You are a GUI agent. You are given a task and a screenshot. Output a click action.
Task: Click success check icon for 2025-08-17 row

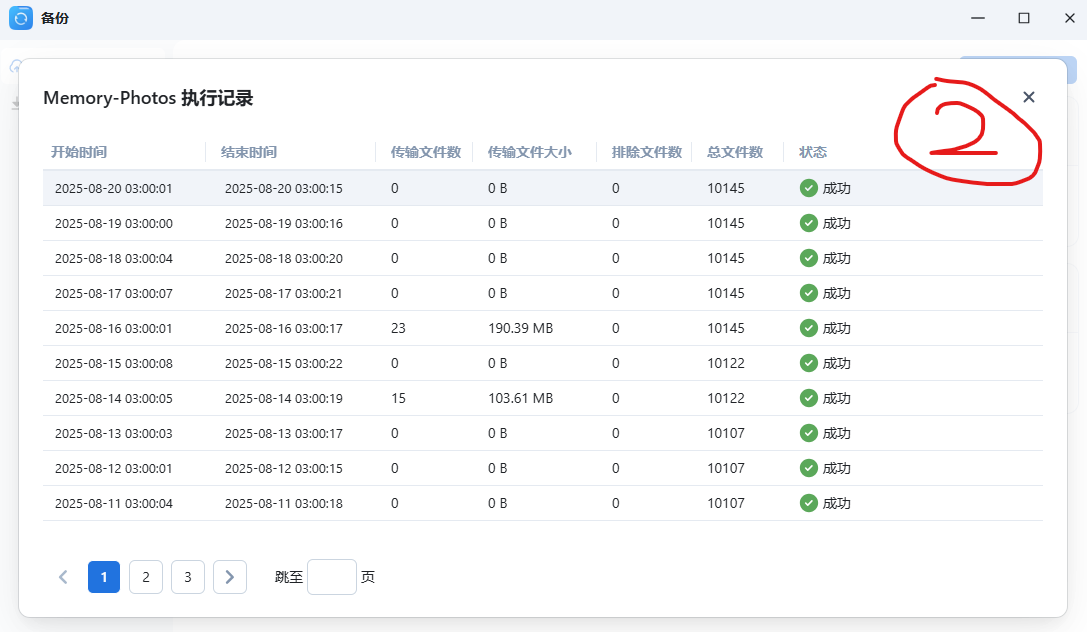[808, 293]
